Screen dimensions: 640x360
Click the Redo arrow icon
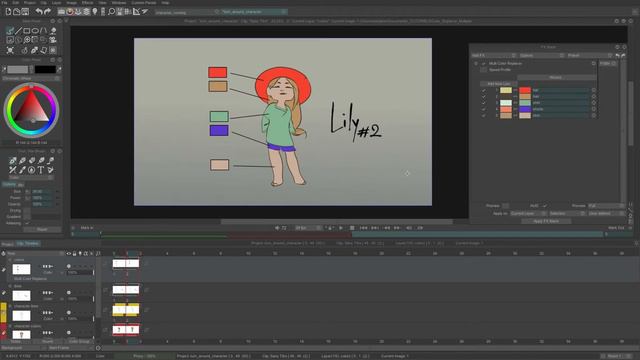click(47, 12)
